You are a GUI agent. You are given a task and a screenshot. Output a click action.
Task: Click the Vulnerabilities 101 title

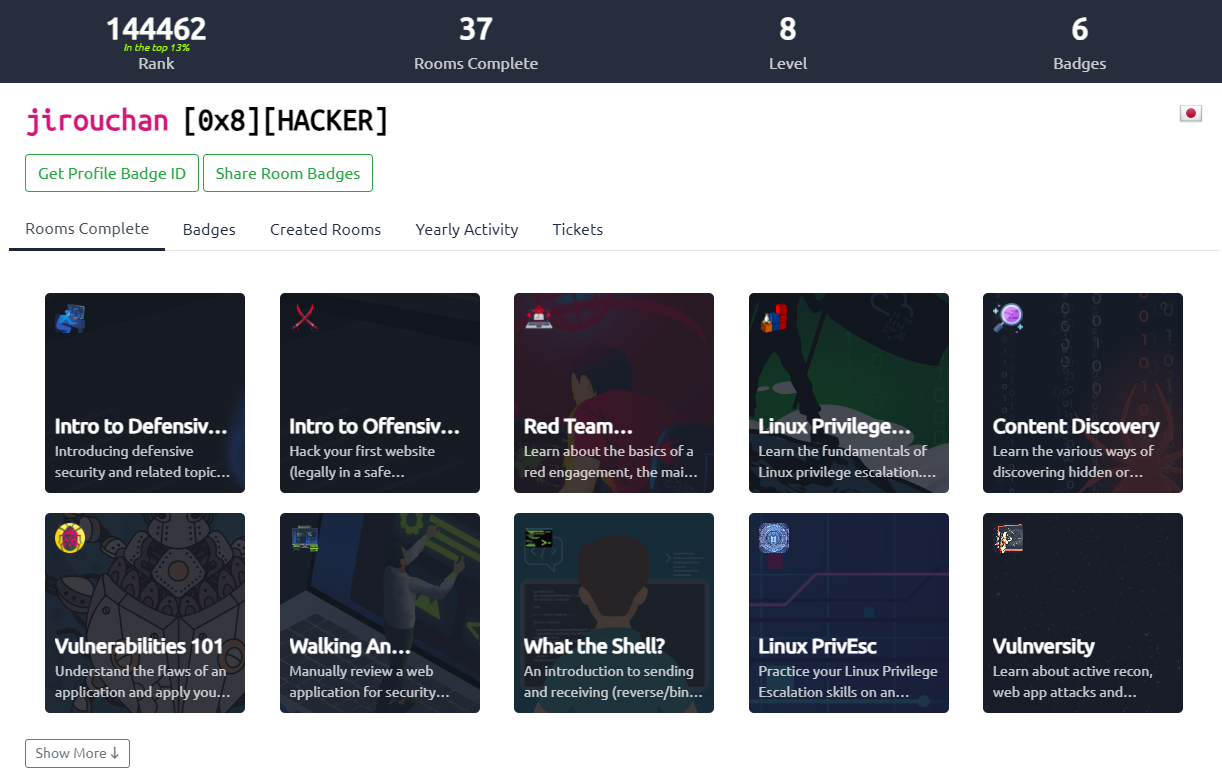139,647
